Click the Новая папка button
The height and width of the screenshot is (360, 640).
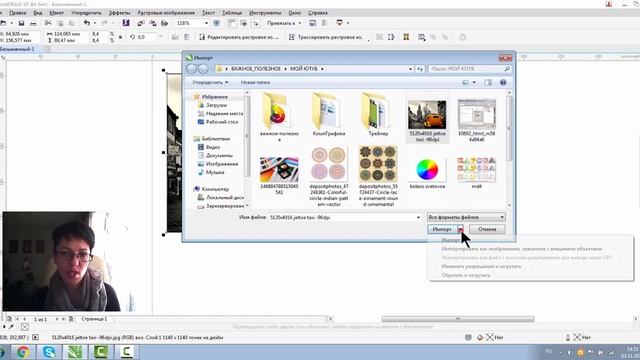coord(255,82)
